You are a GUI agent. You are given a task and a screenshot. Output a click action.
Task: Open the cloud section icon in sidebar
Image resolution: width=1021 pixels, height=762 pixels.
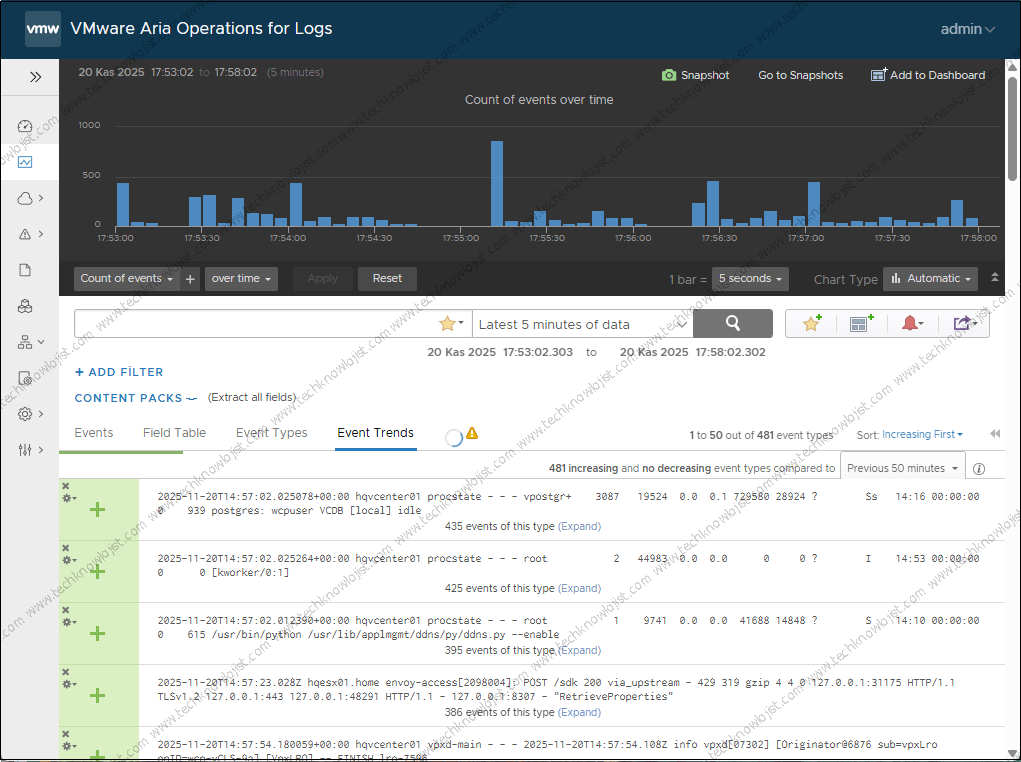pos(25,198)
